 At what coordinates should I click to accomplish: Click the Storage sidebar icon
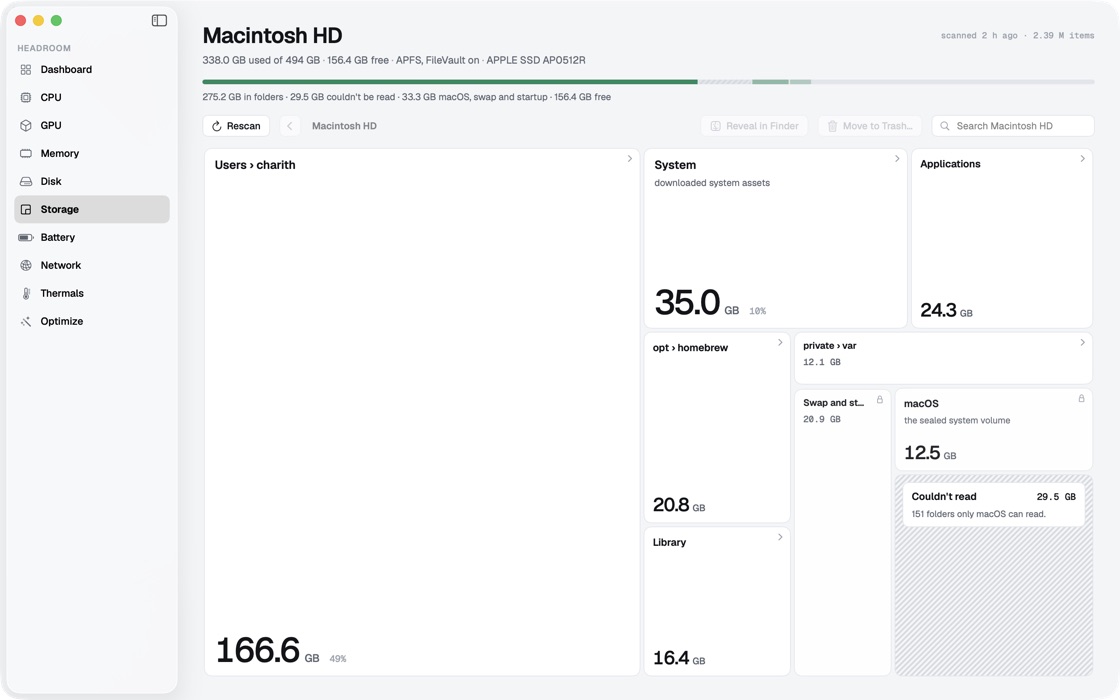point(26,209)
